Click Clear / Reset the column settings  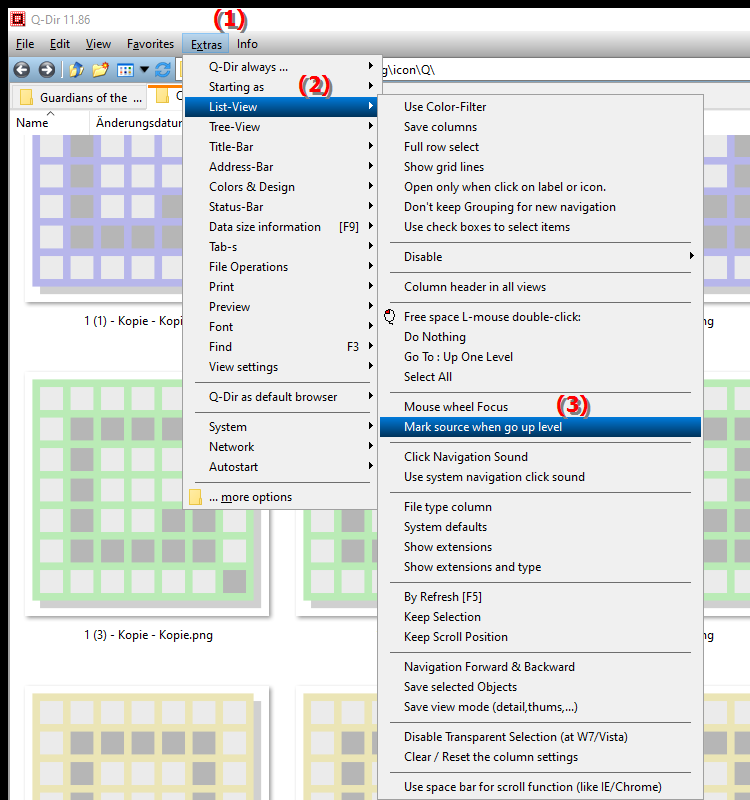(540, 757)
